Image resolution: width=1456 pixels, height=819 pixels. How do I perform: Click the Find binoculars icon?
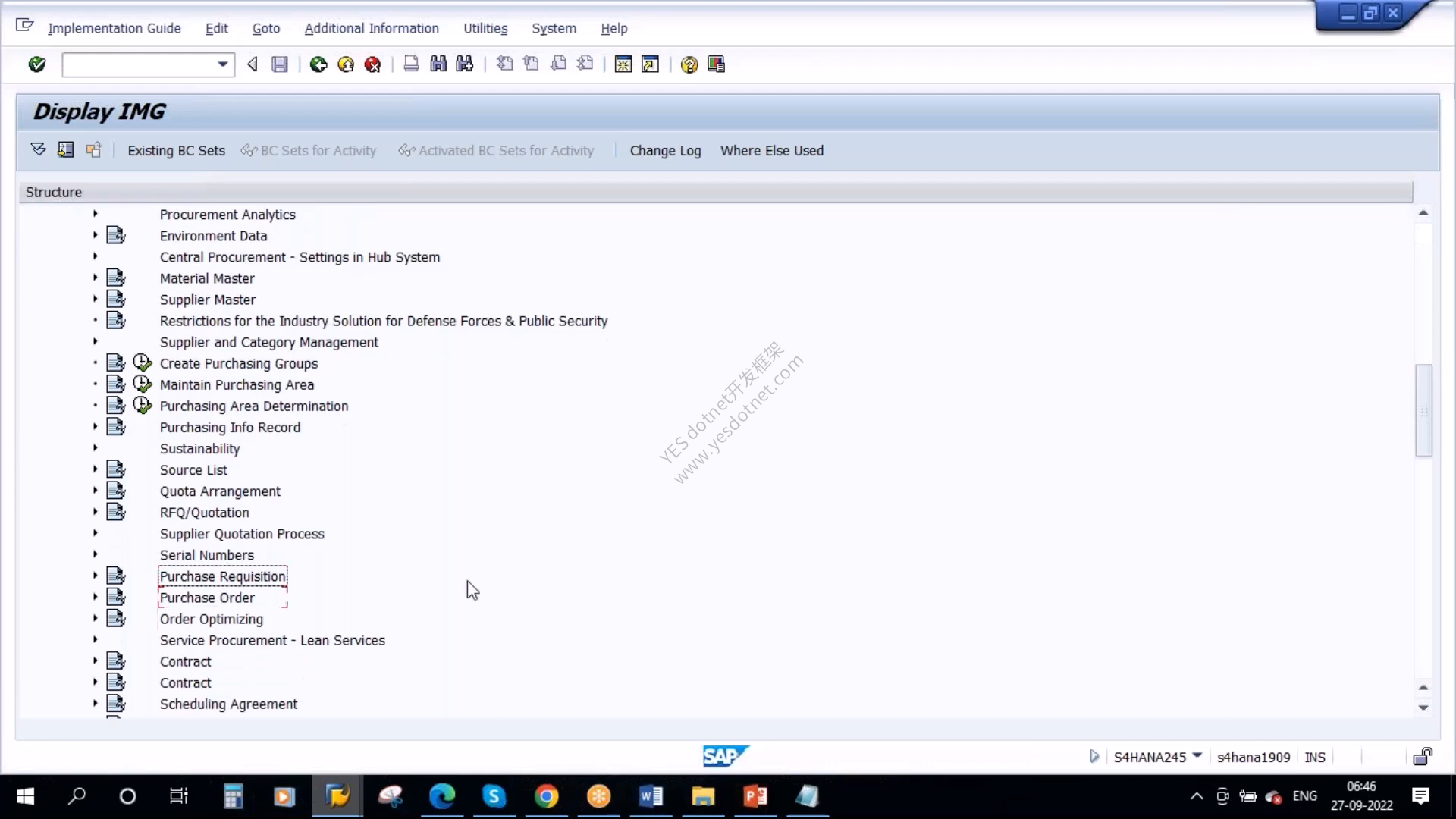click(x=438, y=64)
